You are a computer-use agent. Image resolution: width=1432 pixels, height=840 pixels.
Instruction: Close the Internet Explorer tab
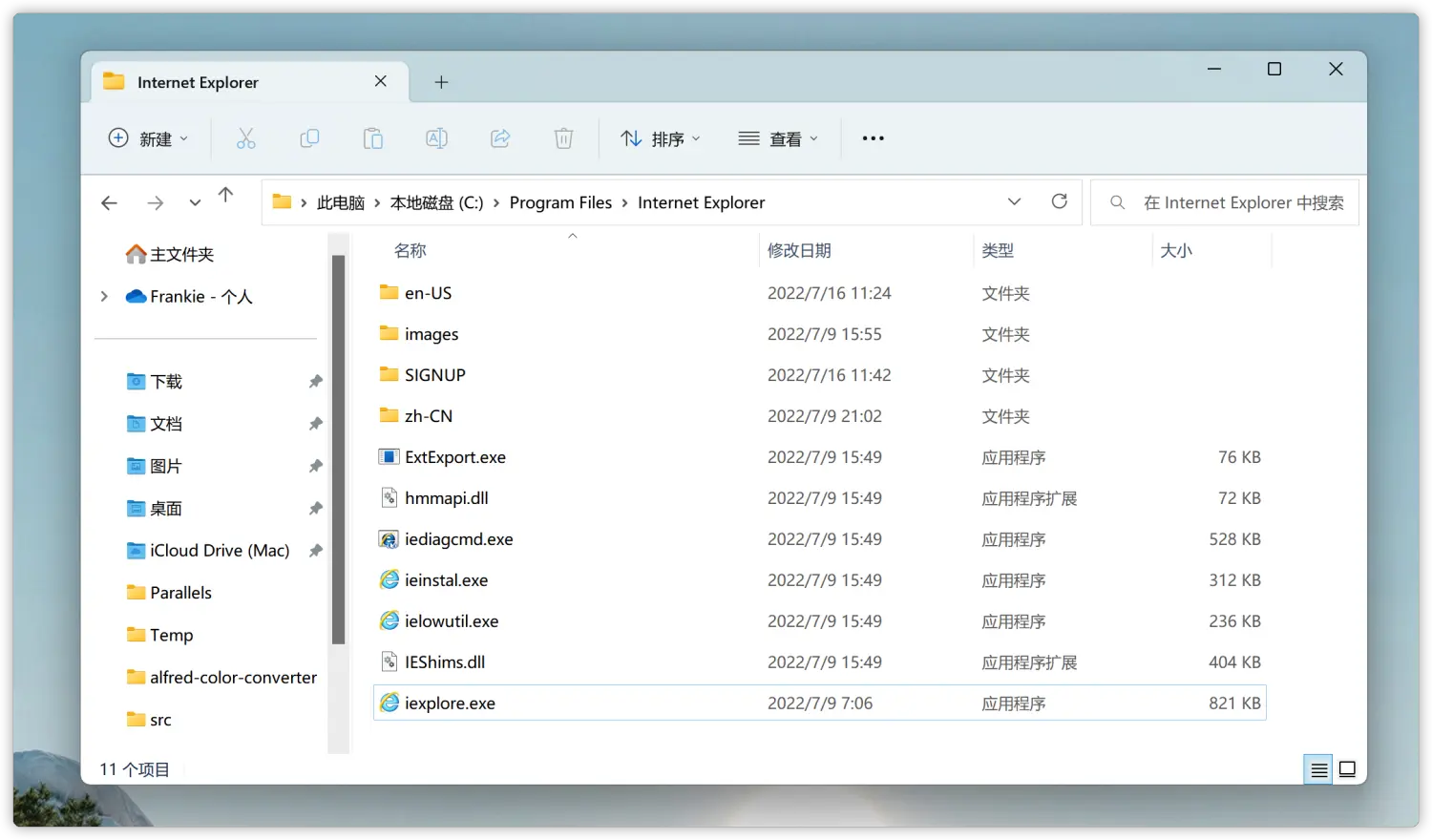(381, 81)
